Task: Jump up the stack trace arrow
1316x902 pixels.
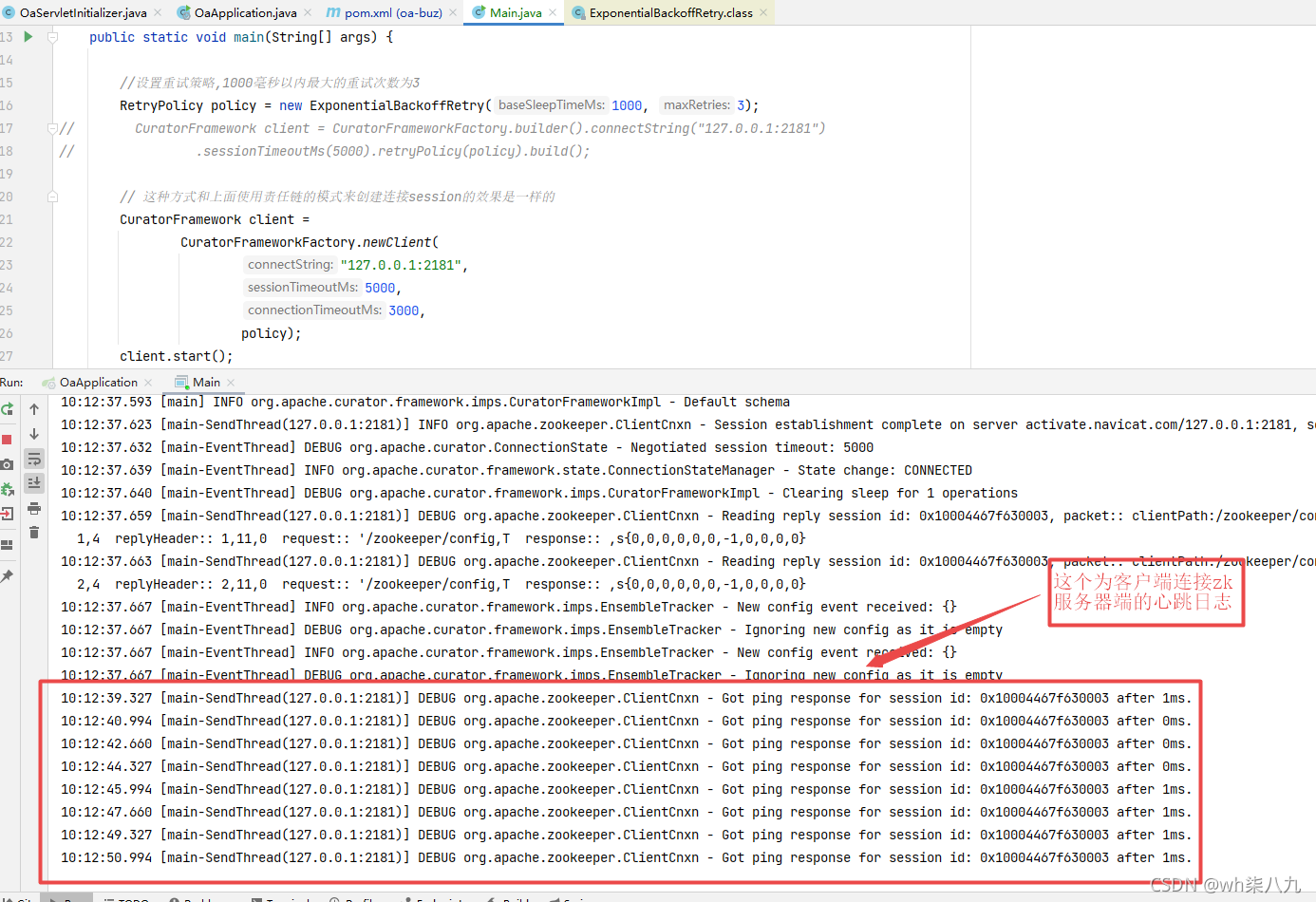Action: pos(34,409)
